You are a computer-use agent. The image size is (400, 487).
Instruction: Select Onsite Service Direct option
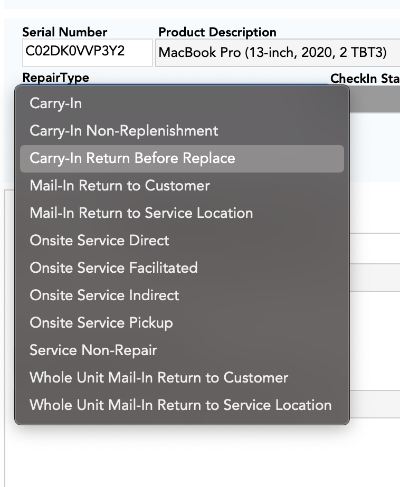click(182, 240)
